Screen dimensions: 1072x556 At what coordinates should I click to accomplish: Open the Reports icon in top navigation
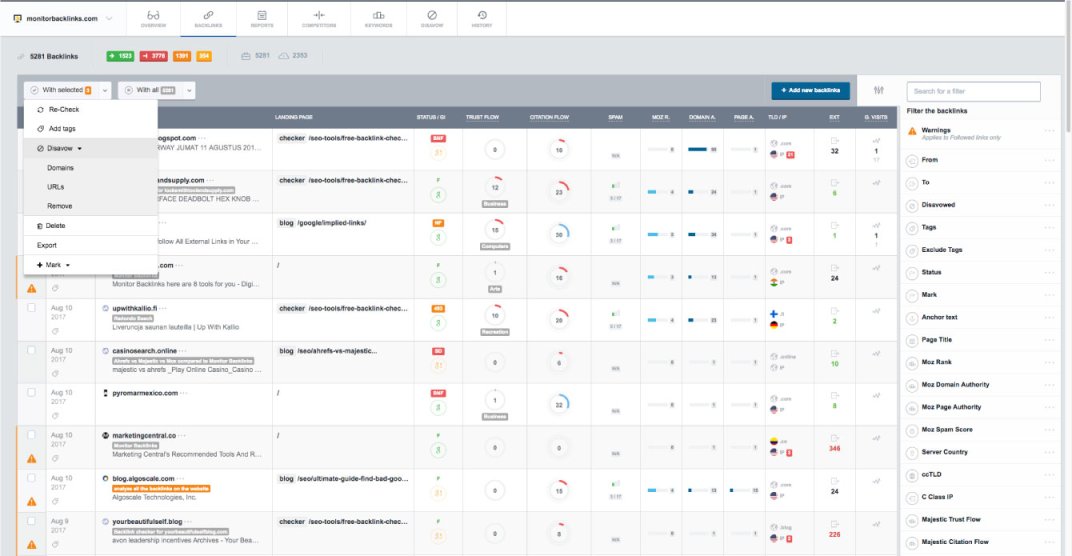[261, 17]
